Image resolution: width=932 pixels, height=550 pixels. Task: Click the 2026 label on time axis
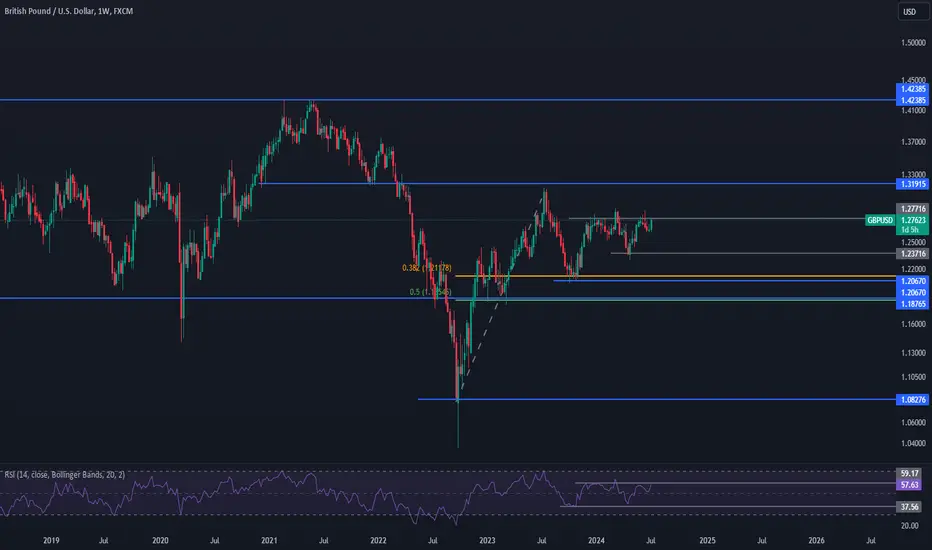coord(816,540)
